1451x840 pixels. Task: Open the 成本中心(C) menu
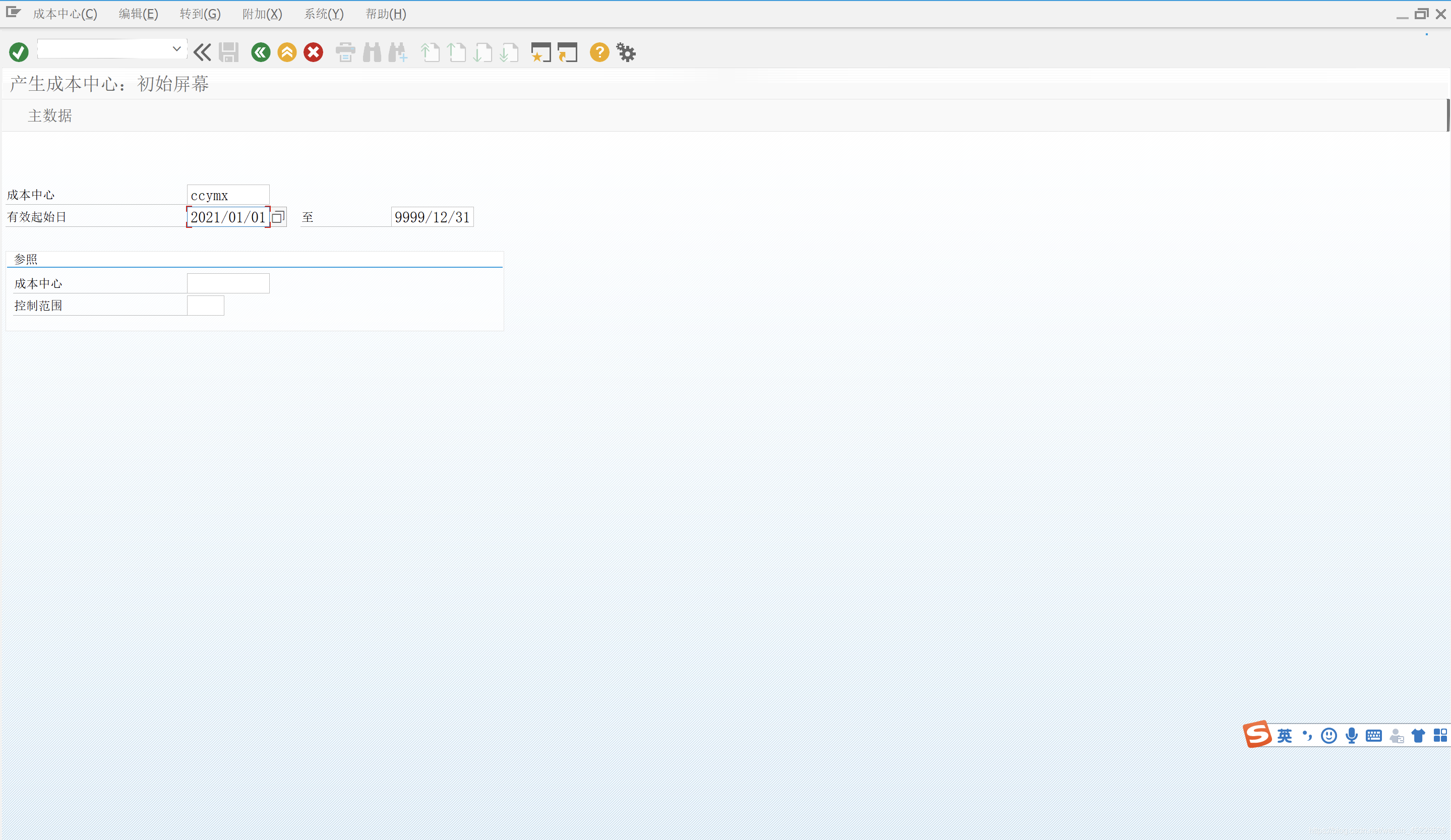coord(65,14)
